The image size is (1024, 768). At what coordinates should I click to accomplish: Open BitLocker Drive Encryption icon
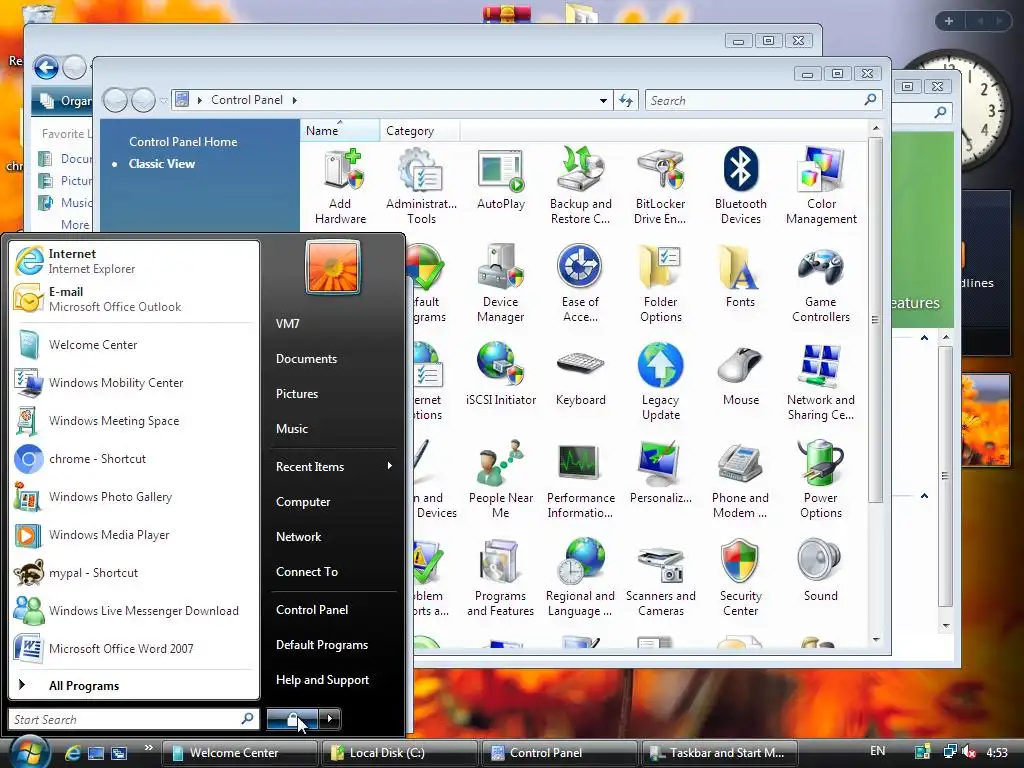(660, 186)
